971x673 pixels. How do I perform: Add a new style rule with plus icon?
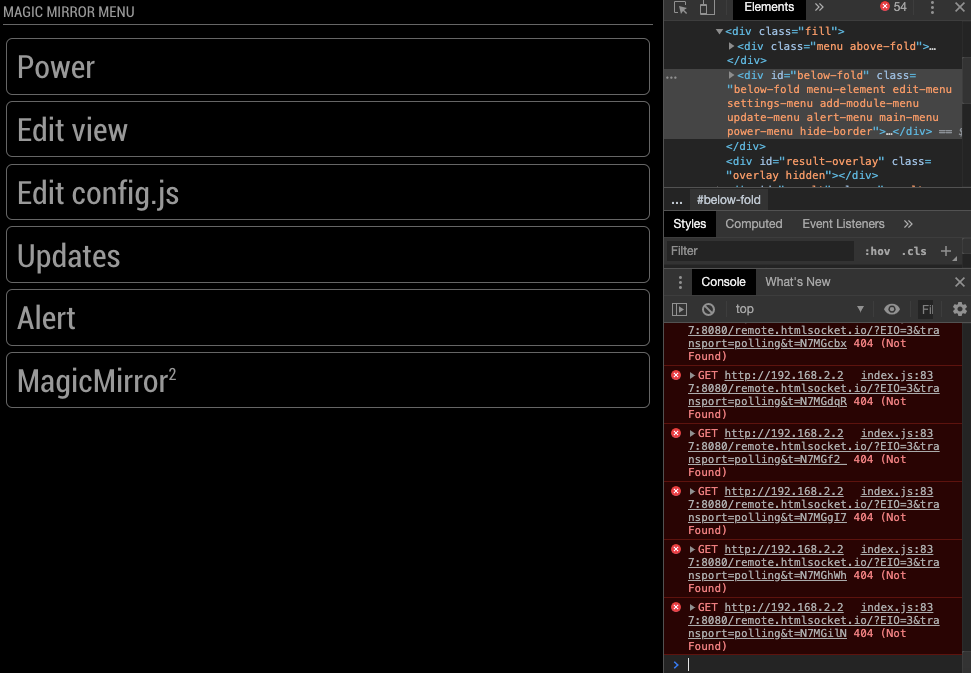coord(946,251)
